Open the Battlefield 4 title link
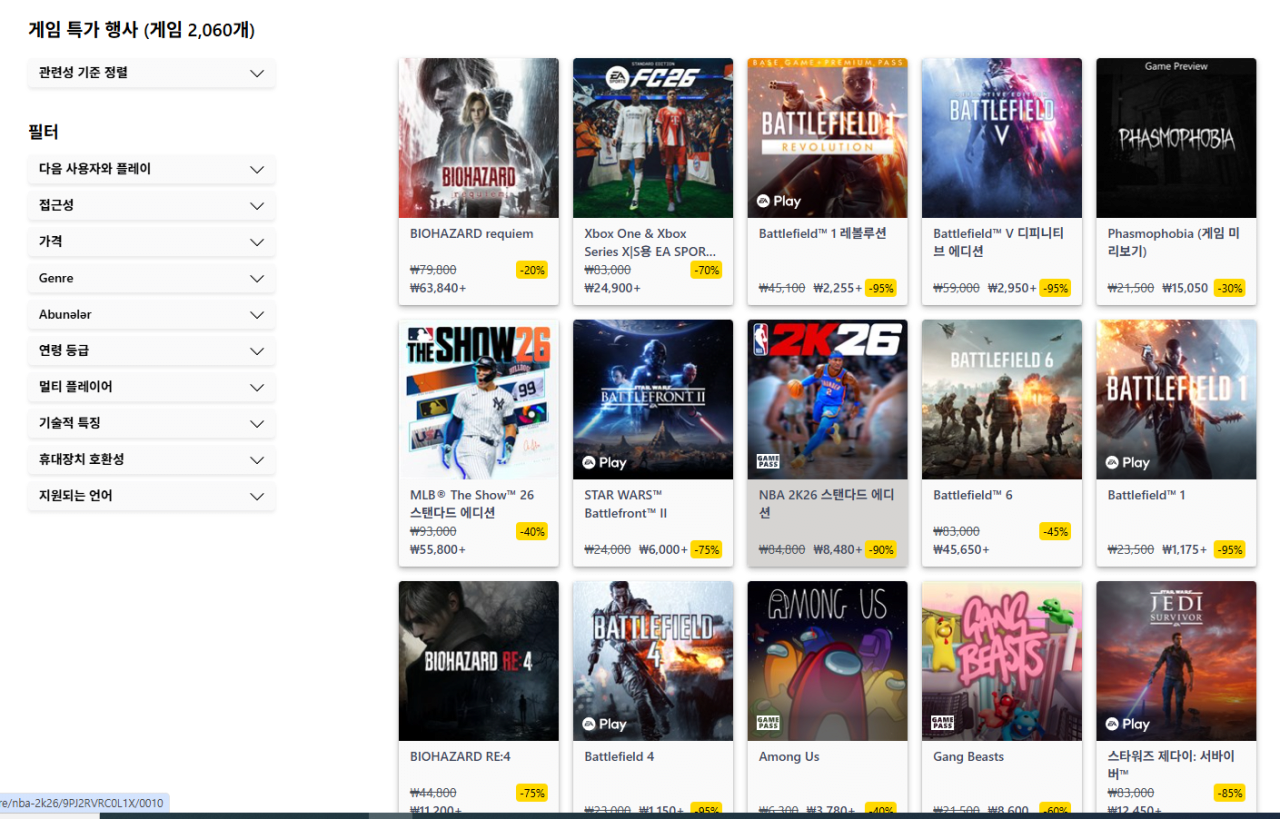This screenshot has width=1280, height=819. tap(619, 757)
